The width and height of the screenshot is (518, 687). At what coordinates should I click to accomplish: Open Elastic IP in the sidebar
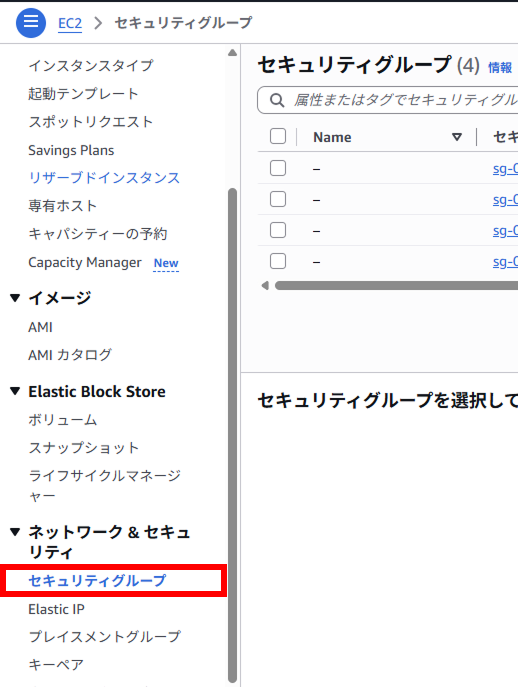click(x=56, y=609)
